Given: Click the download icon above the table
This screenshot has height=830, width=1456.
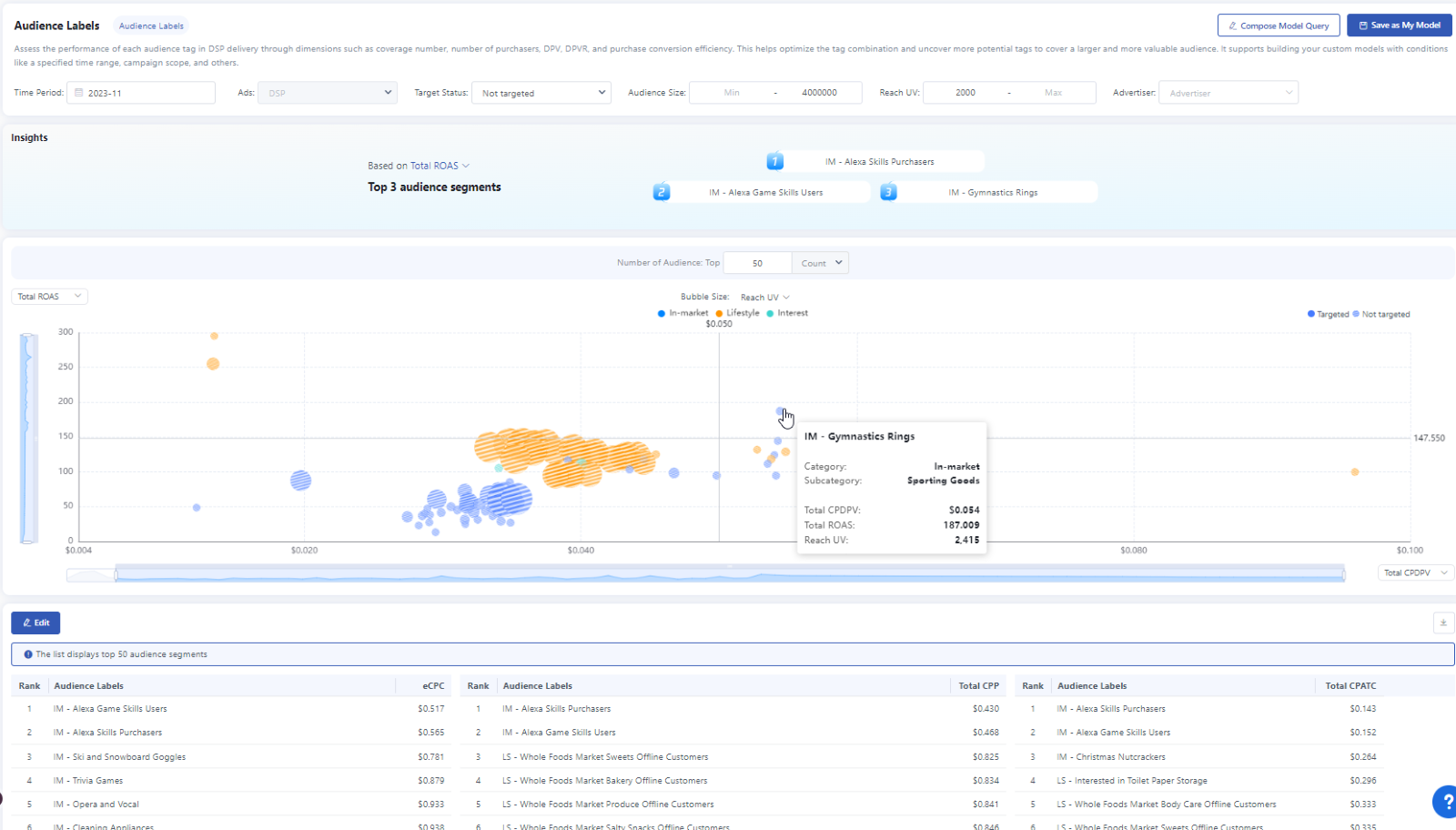Looking at the screenshot, I should click(1443, 622).
